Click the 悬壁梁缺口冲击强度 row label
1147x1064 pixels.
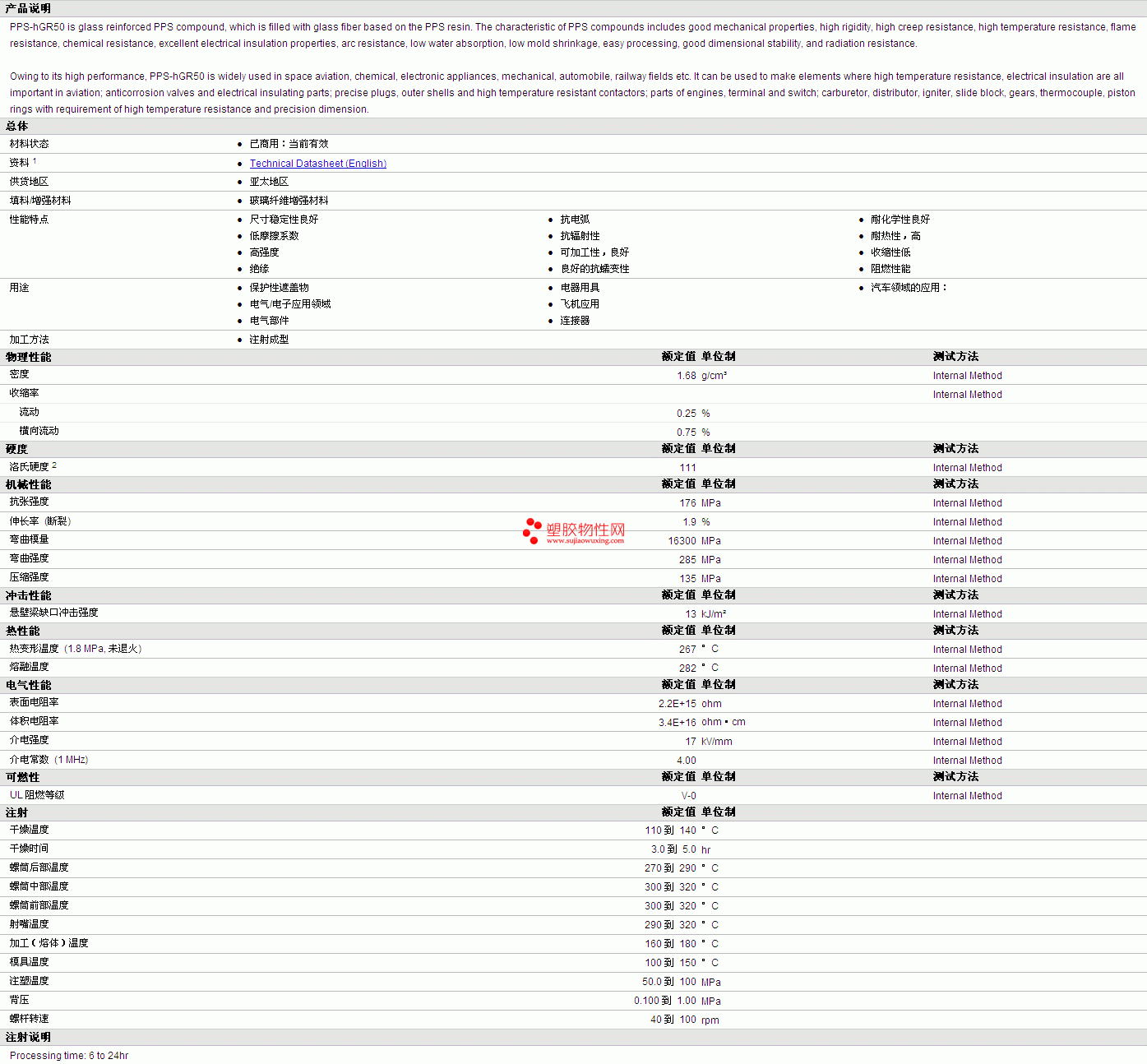(x=53, y=613)
